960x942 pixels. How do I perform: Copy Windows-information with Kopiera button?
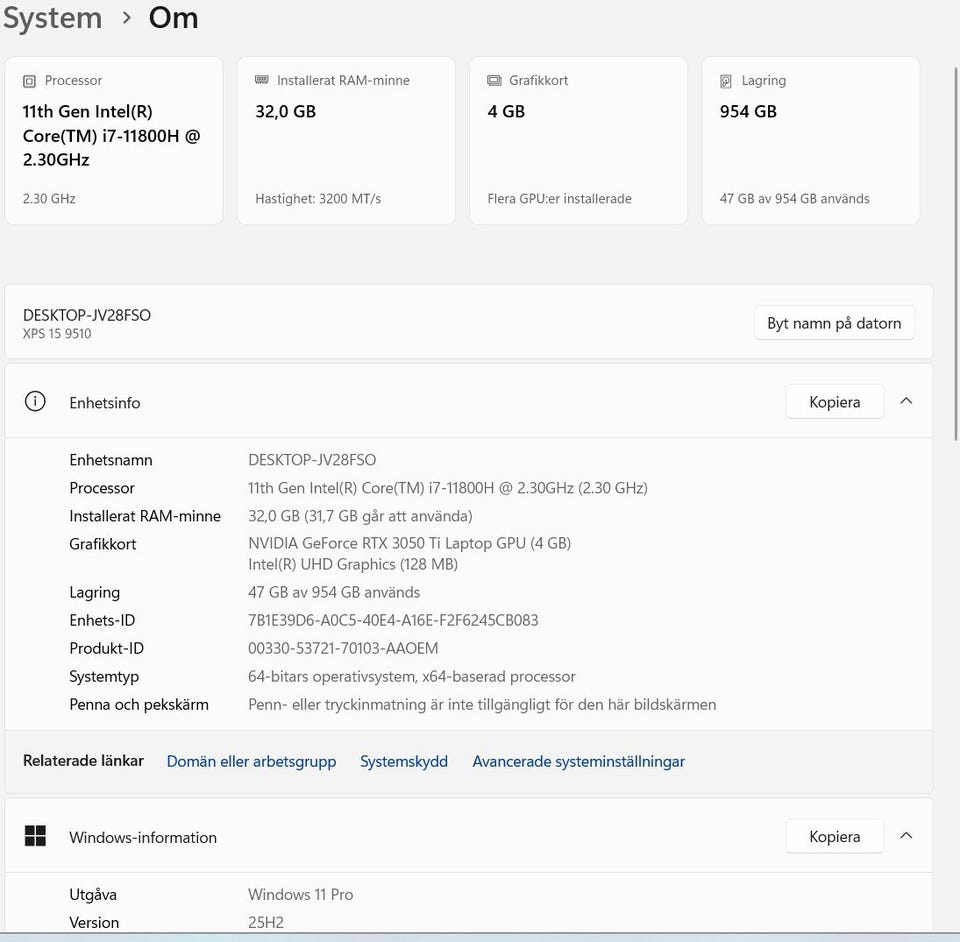(x=834, y=836)
